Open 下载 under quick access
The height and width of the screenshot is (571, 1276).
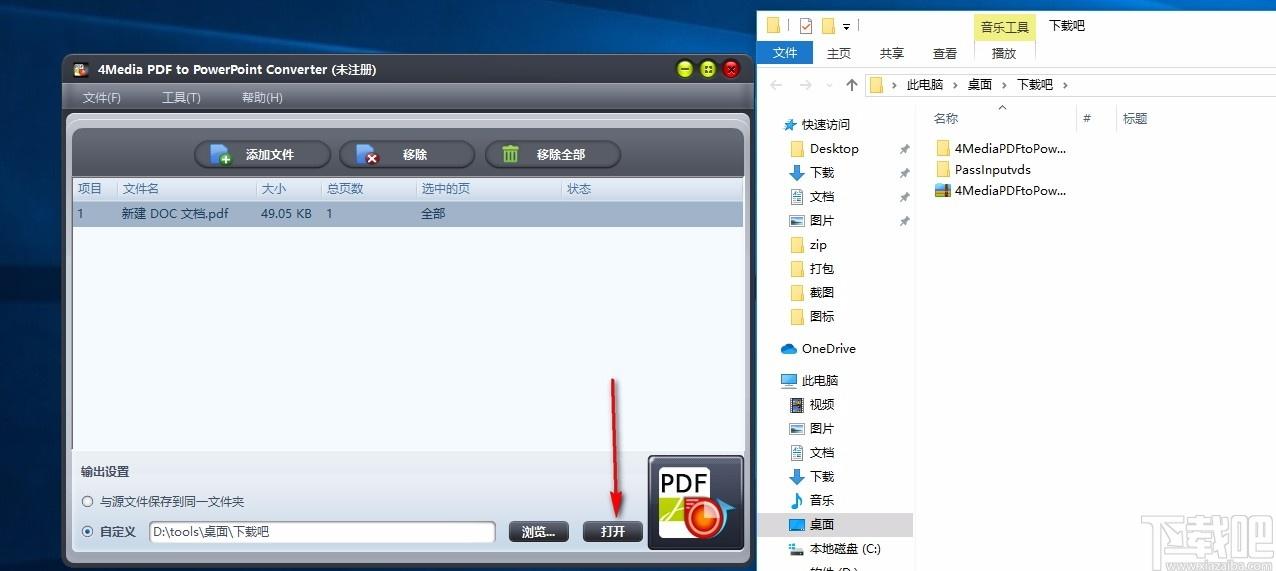coord(822,173)
